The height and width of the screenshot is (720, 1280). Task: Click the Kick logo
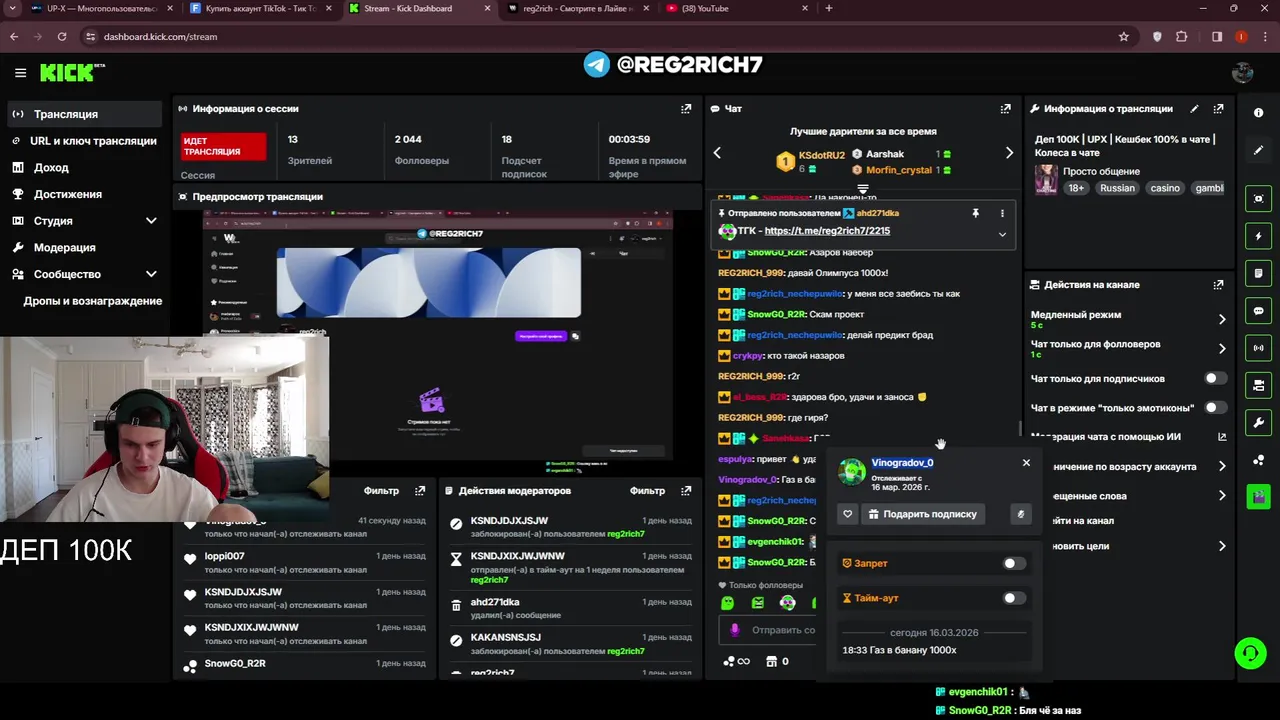point(72,72)
